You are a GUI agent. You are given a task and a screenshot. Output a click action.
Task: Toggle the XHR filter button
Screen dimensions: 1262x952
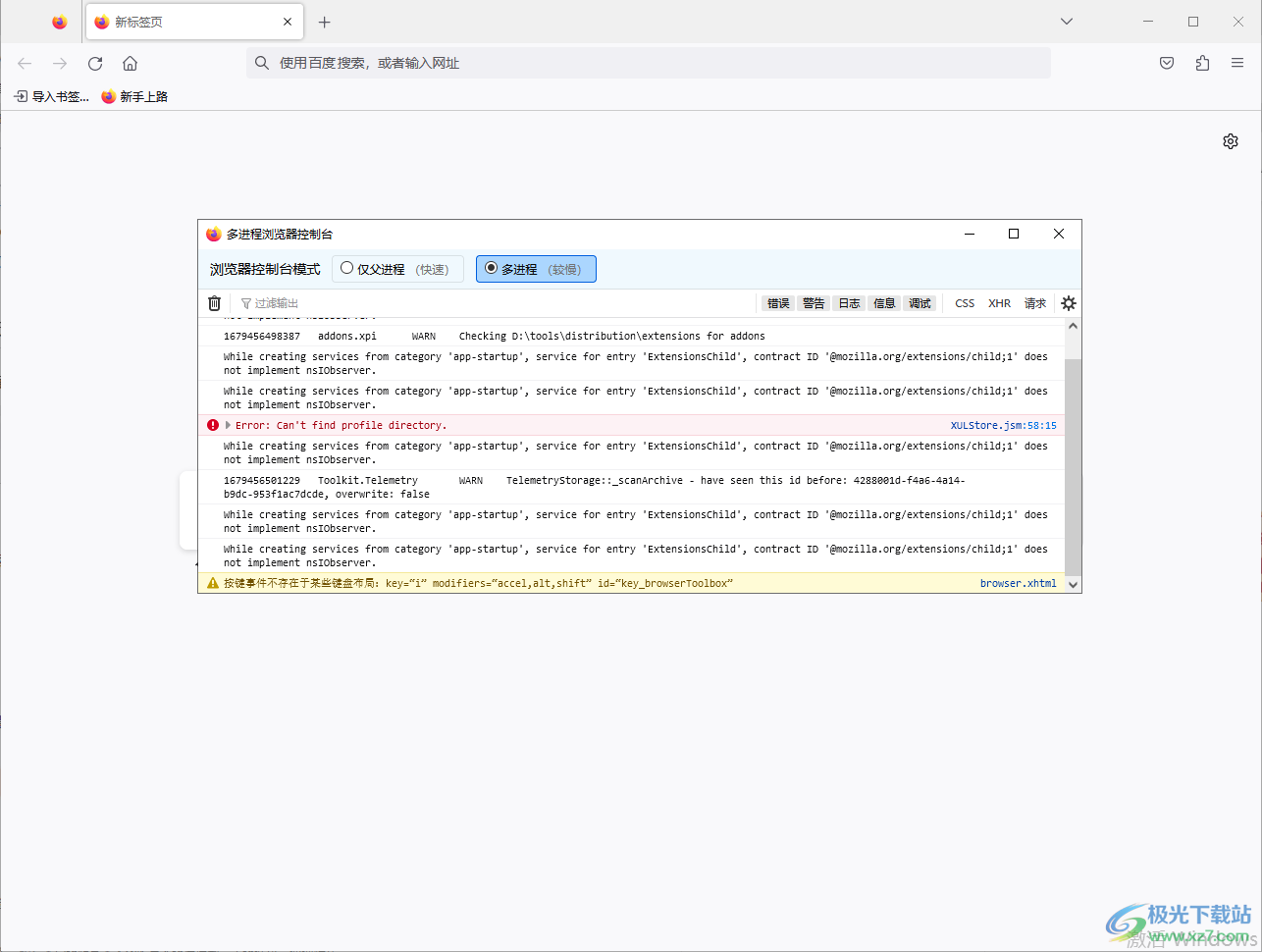(999, 303)
